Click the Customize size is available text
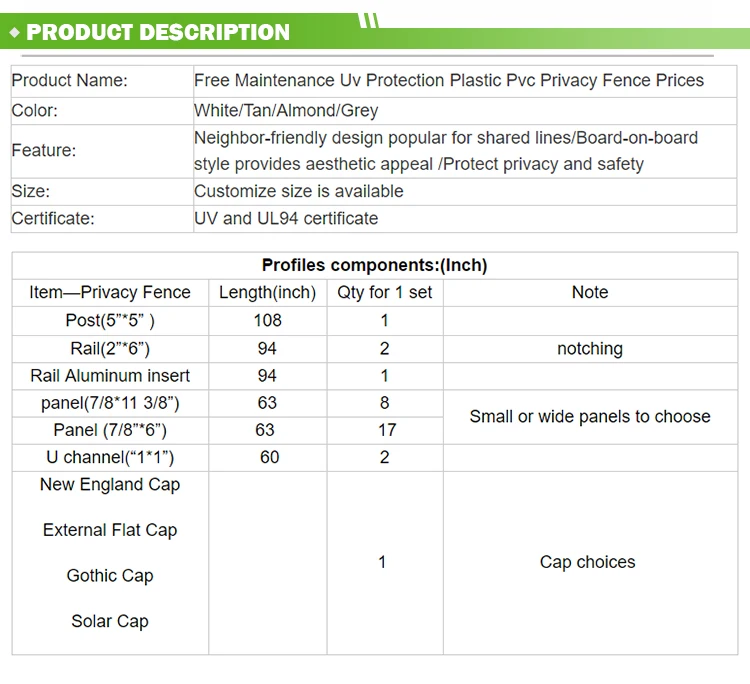Screen dimensions: 750x684 (299, 191)
